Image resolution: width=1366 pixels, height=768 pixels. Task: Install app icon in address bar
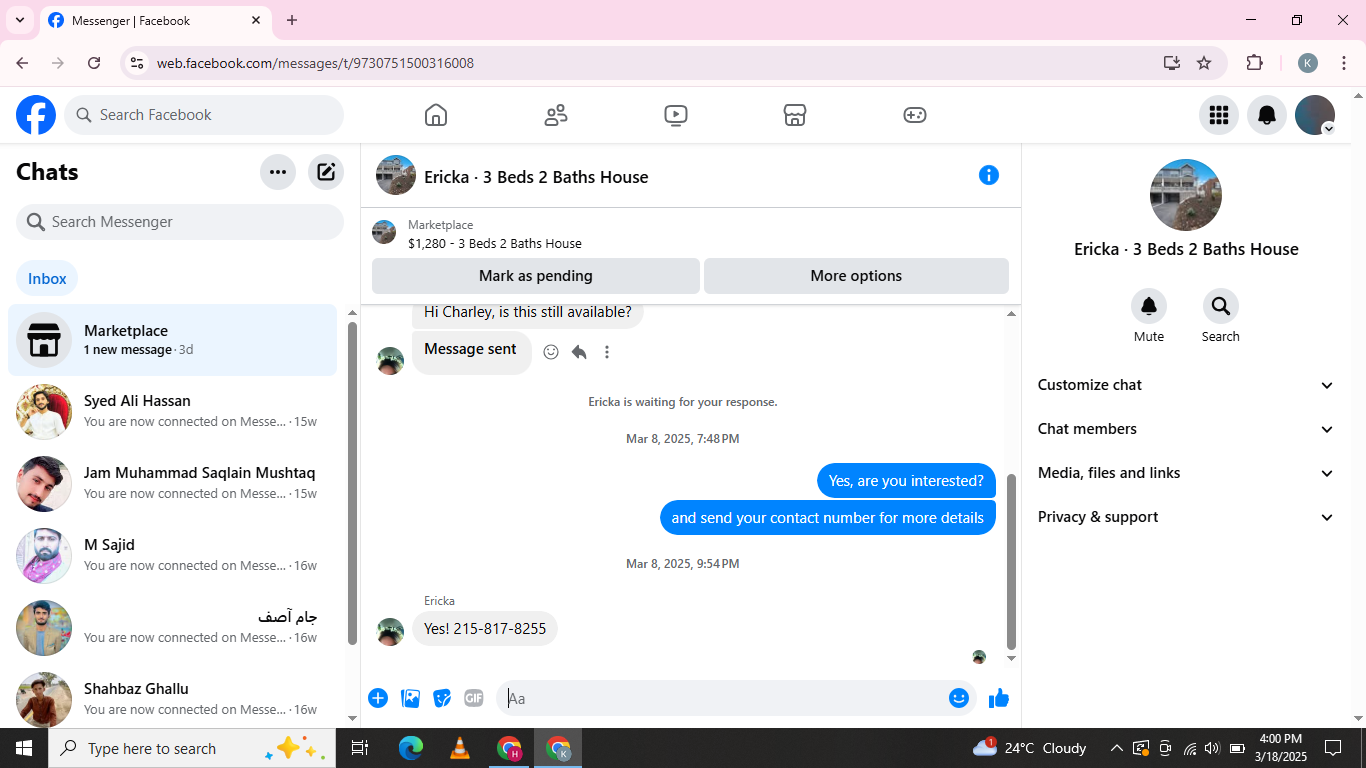(1172, 63)
